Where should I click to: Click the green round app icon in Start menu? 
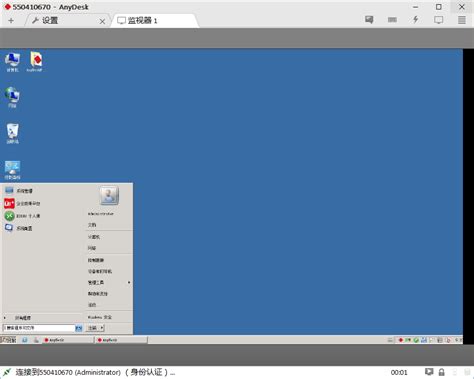coord(9,216)
